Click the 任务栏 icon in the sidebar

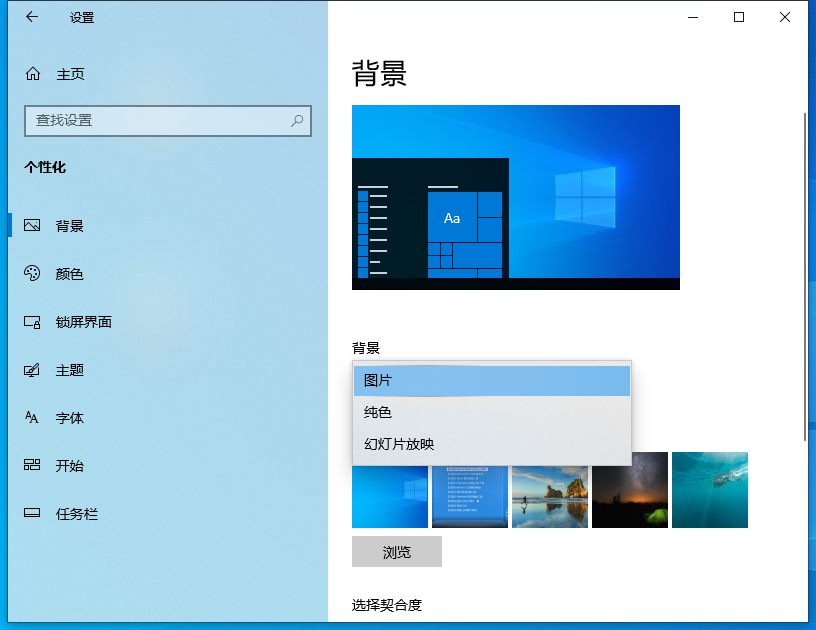tap(33, 514)
